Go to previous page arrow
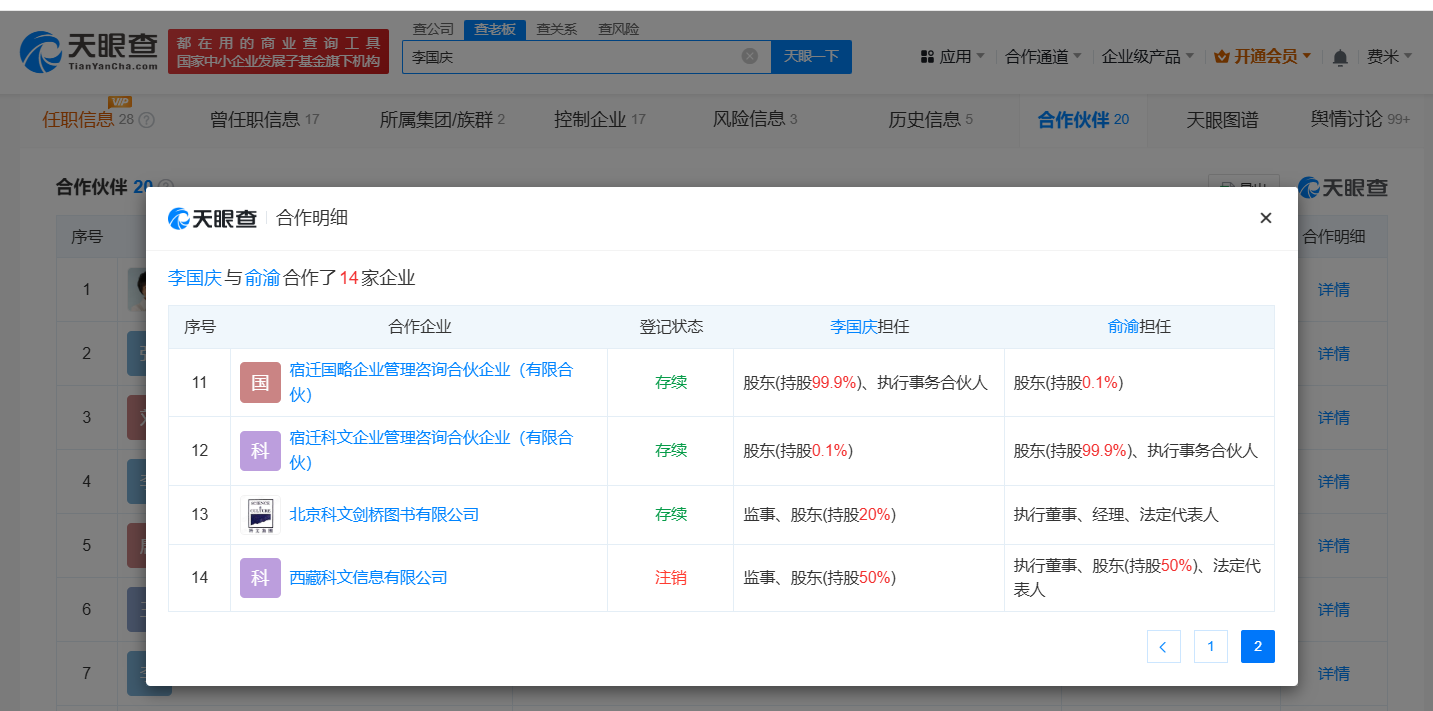Image resolution: width=1433 pixels, height=711 pixels. (1163, 647)
